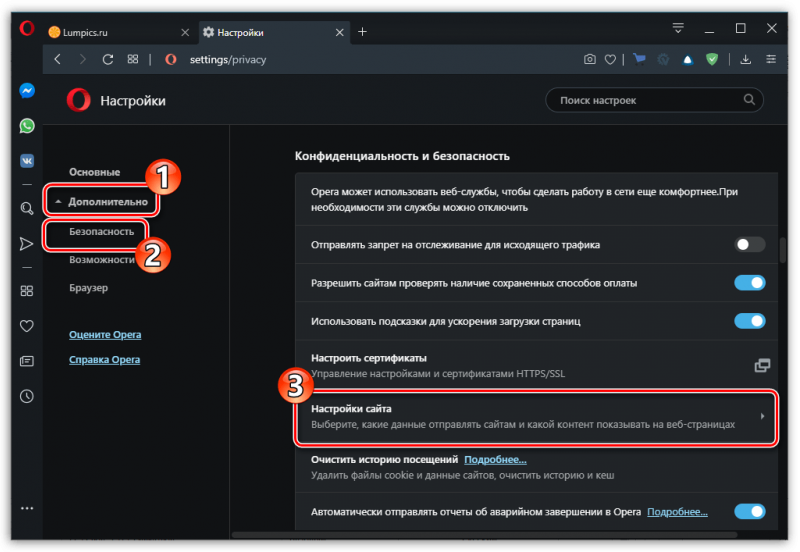Open Настроить сертификаты external window icon
This screenshot has height=552, width=800.
coord(762,365)
